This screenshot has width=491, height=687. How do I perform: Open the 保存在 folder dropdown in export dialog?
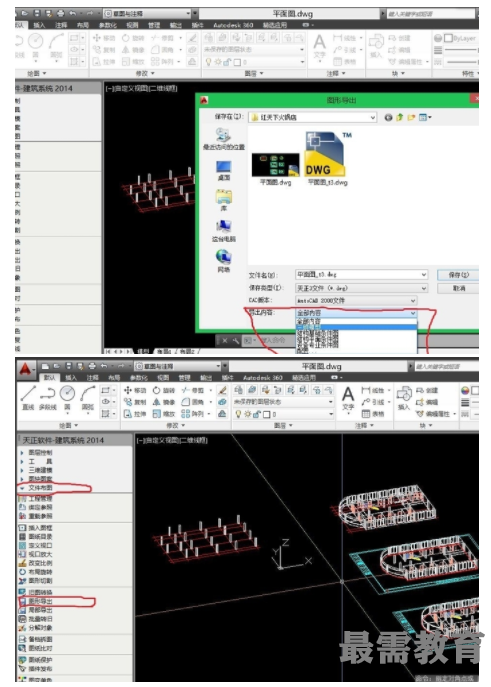pyautogui.click(x=313, y=117)
